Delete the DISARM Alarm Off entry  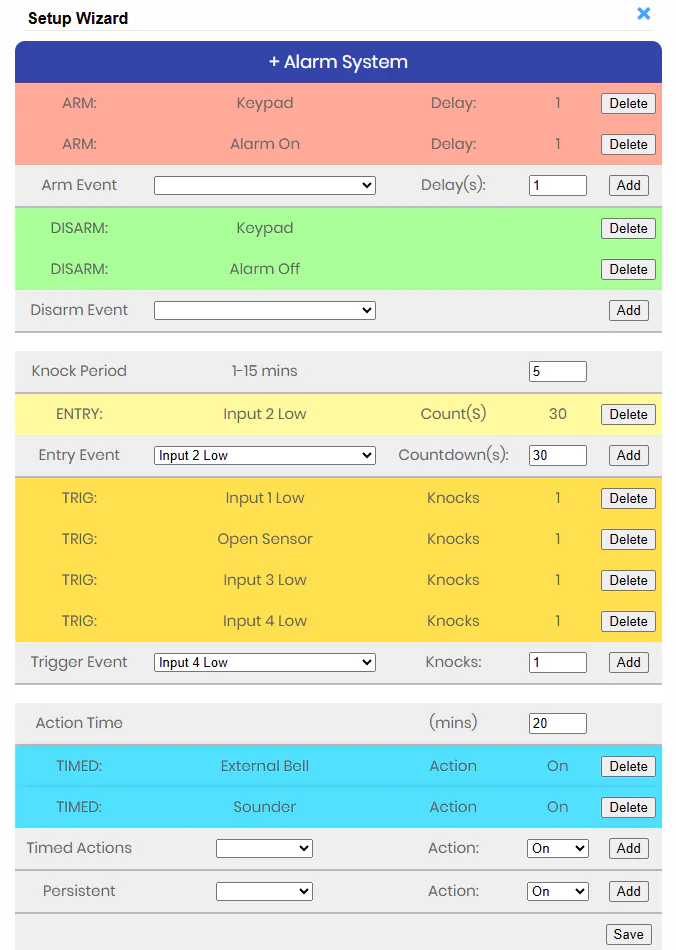628,269
